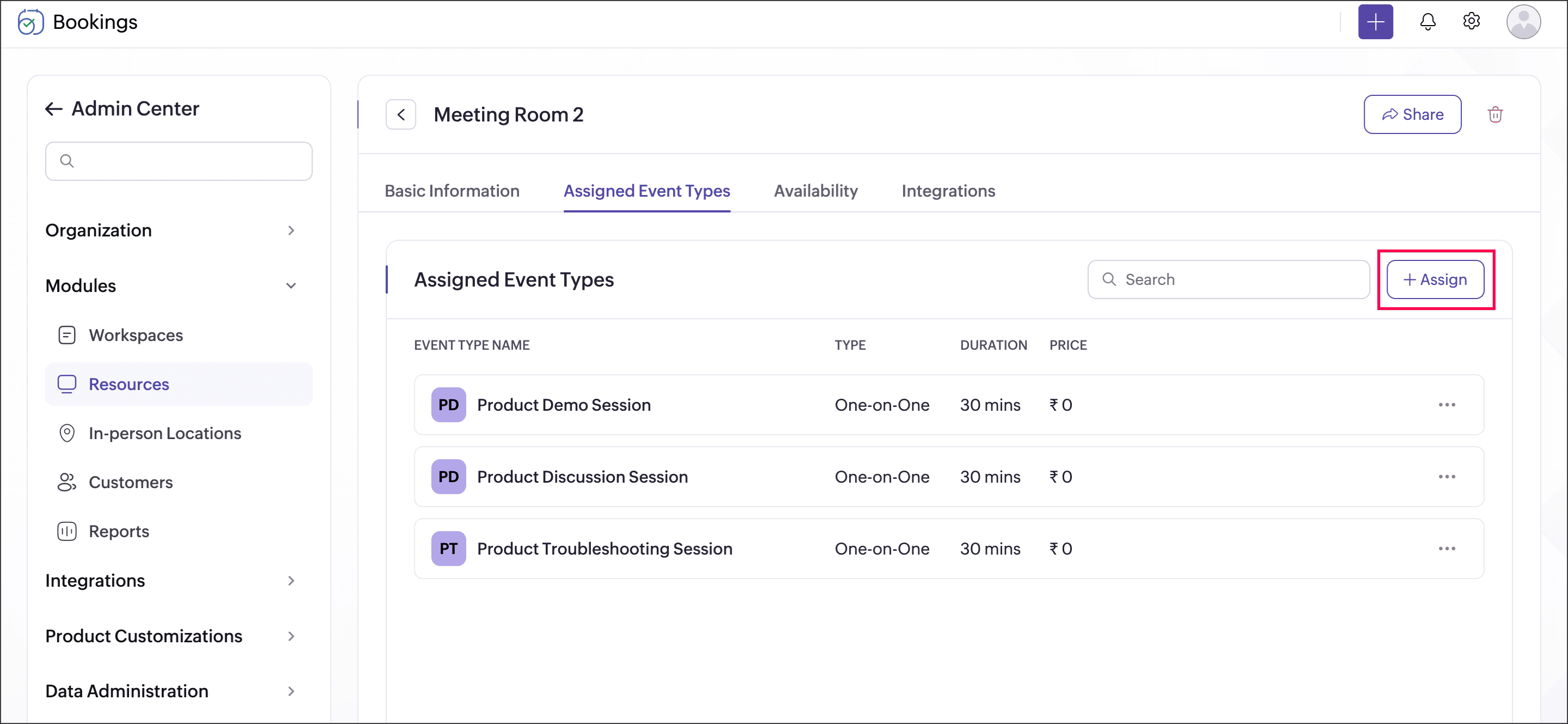Select Resources in the Modules list
The image size is (1568, 724).
point(178,384)
